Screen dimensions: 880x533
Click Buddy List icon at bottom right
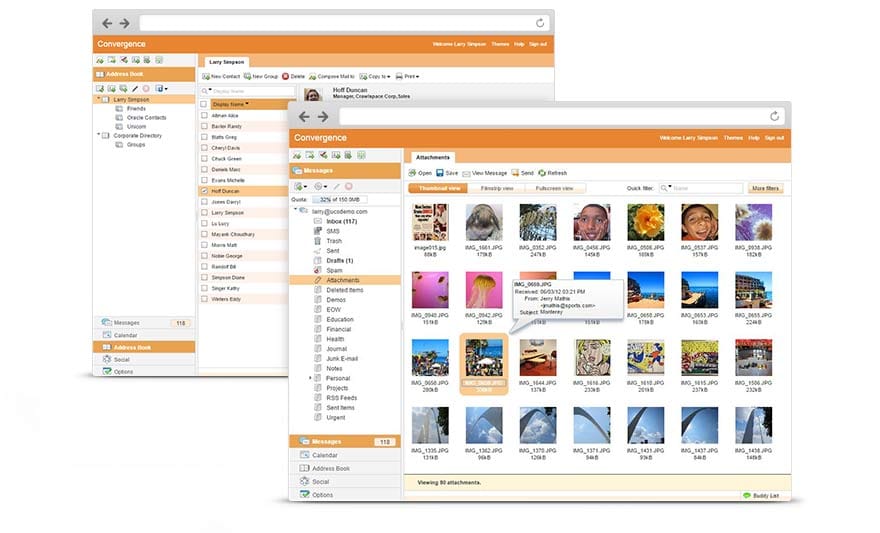[x=746, y=496]
